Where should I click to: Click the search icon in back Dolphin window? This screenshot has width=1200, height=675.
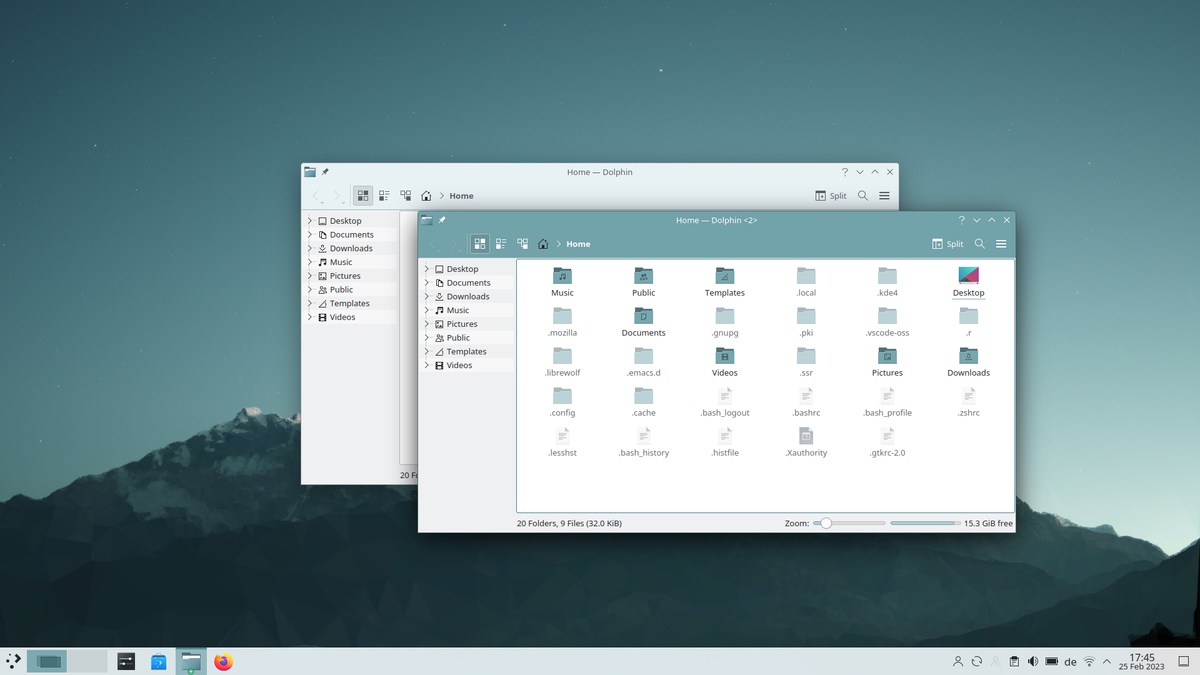[x=863, y=196]
